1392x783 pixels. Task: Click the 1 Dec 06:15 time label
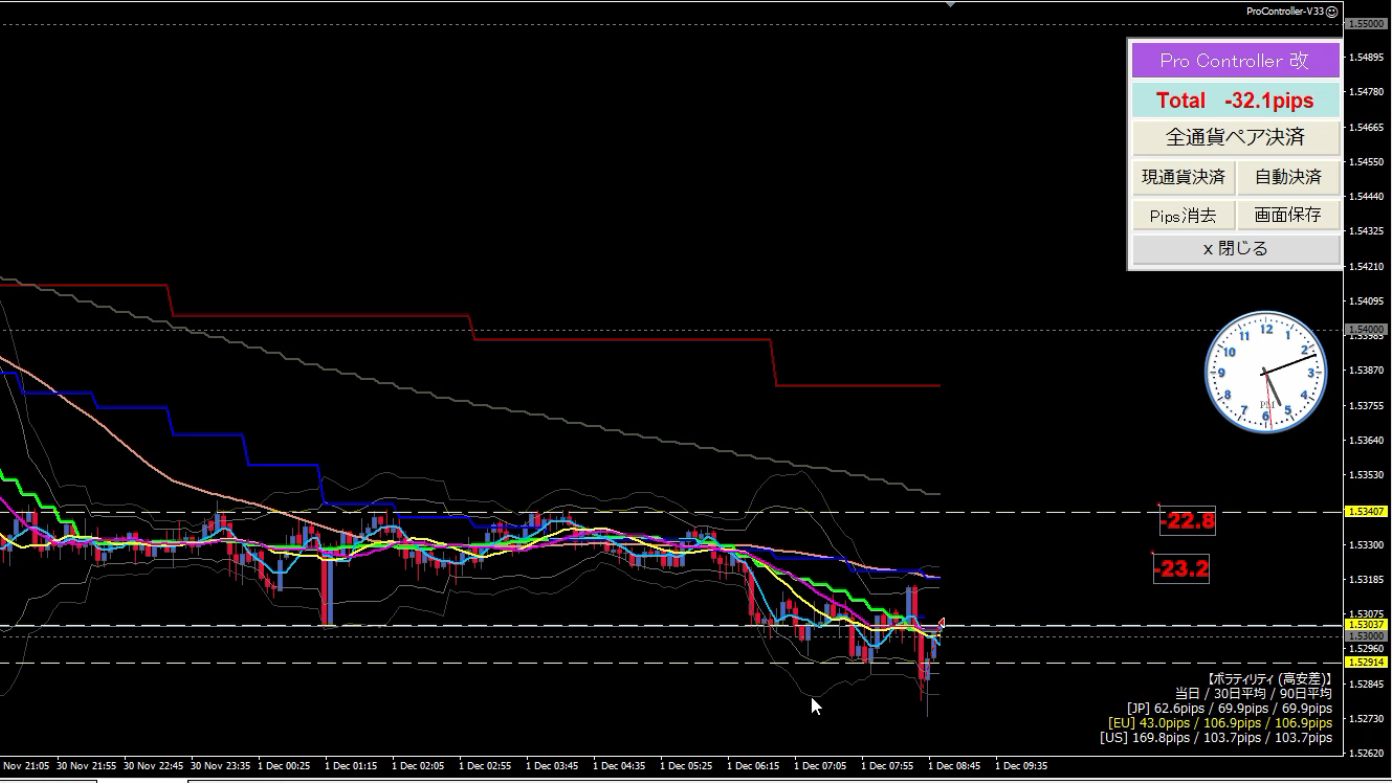(x=753, y=766)
